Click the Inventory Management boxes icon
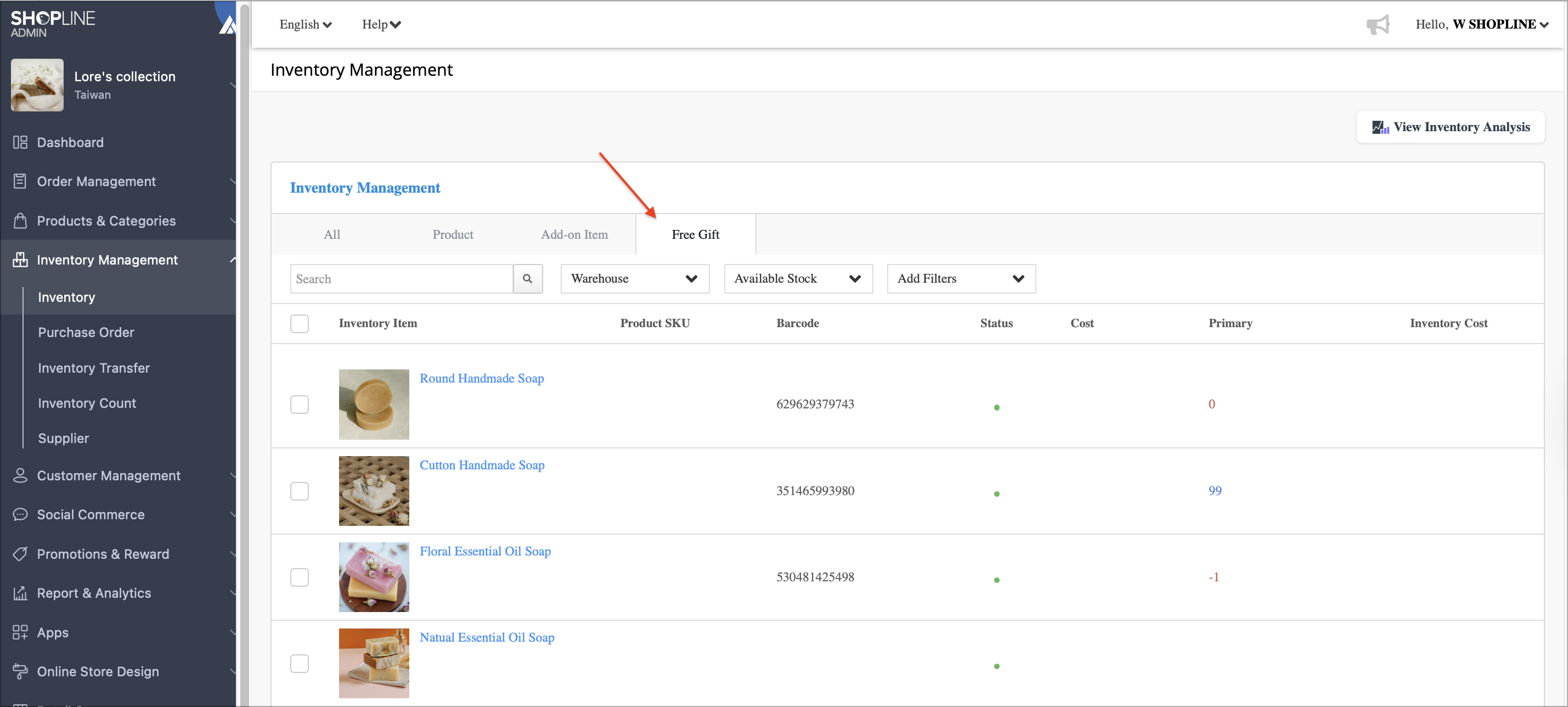This screenshot has width=1568, height=707. tap(20, 260)
